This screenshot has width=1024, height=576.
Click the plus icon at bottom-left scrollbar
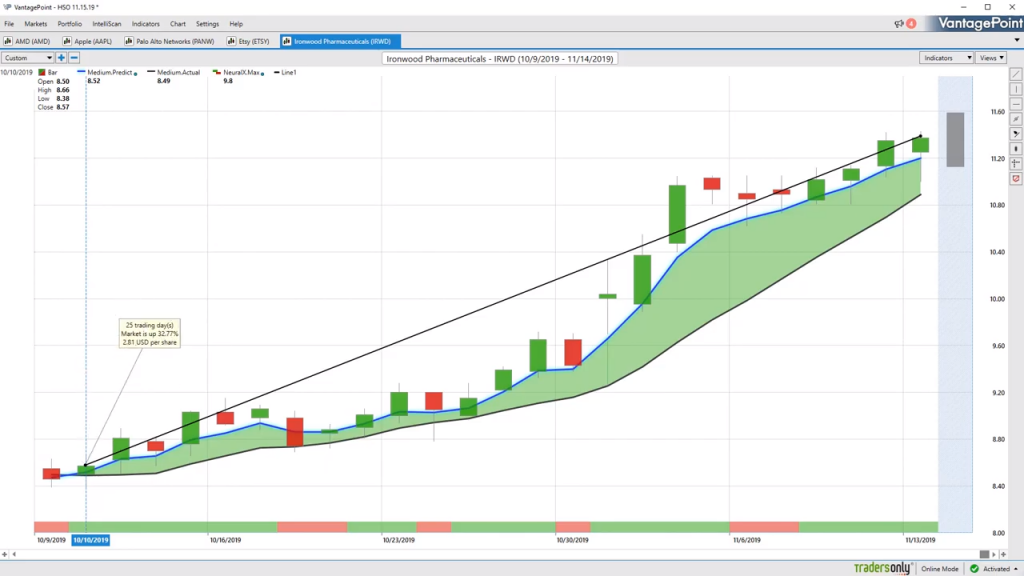point(5,554)
